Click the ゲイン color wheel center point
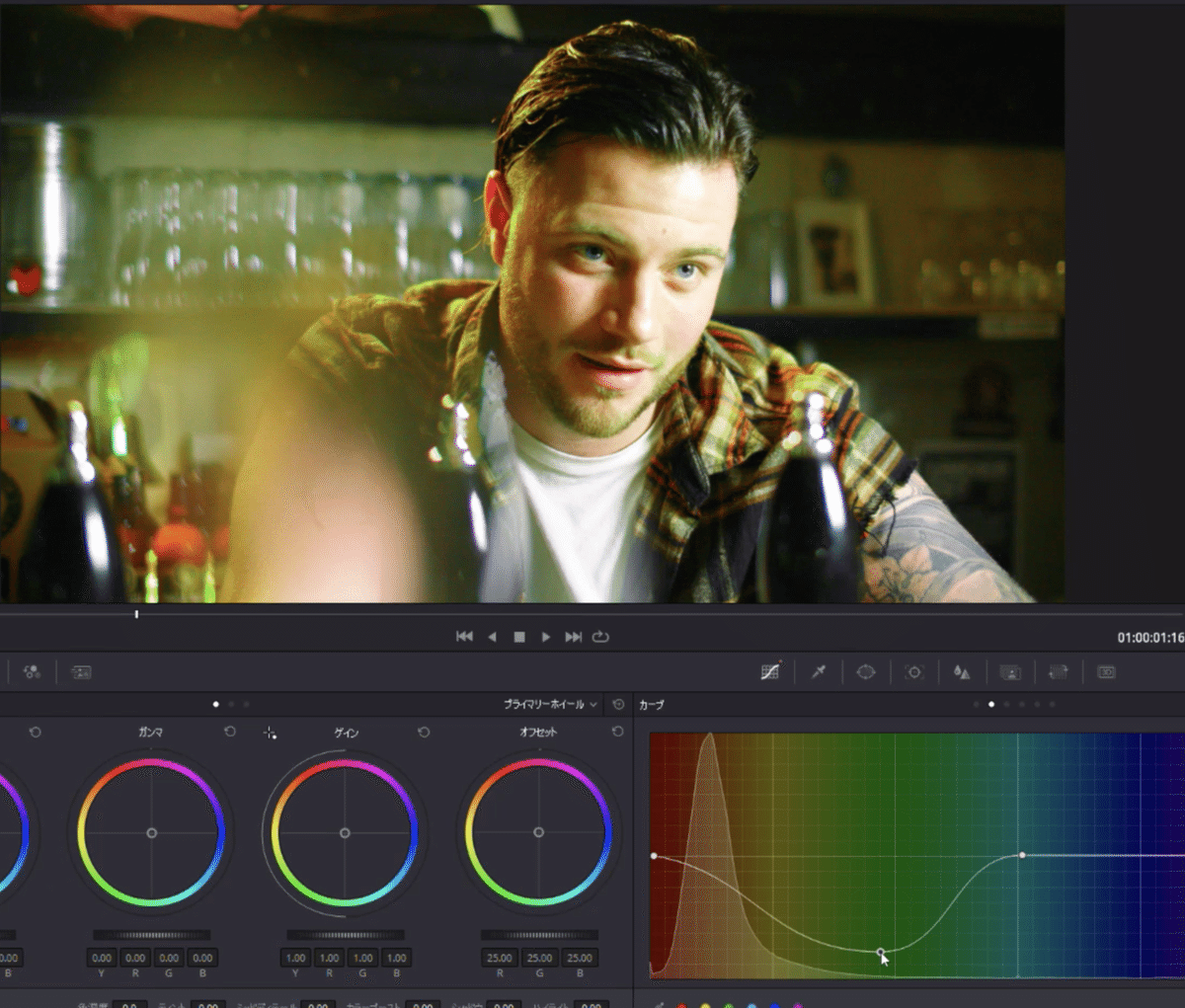 pyautogui.click(x=345, y=833)
